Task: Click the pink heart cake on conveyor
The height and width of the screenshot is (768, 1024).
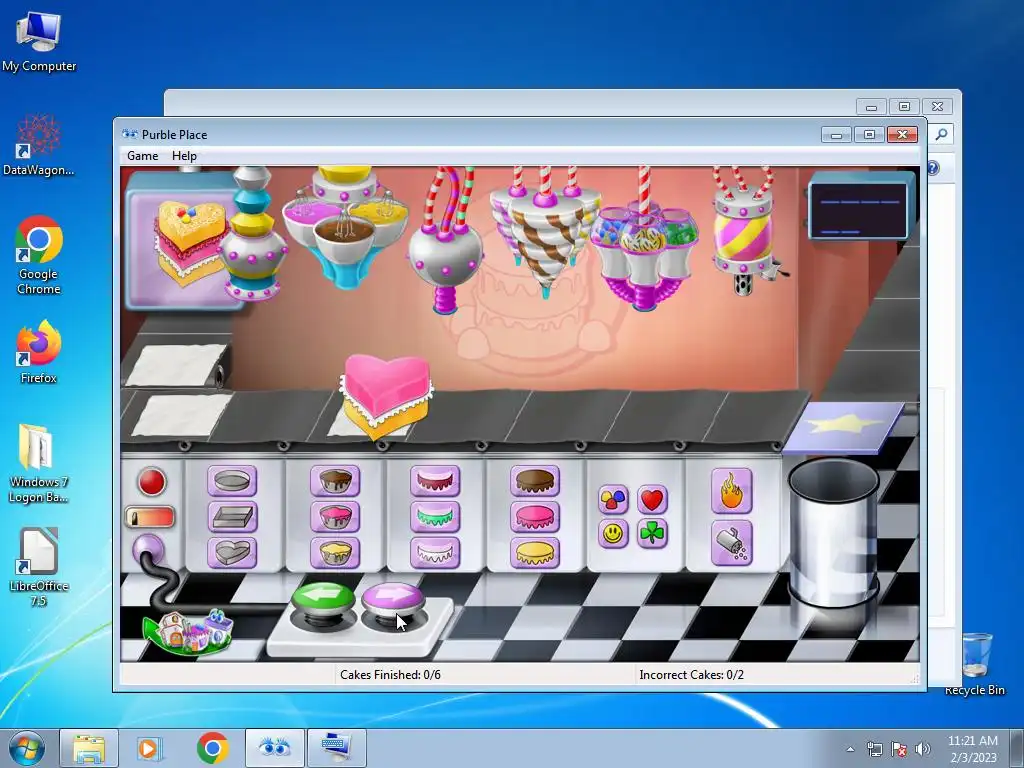Action: 387,396
